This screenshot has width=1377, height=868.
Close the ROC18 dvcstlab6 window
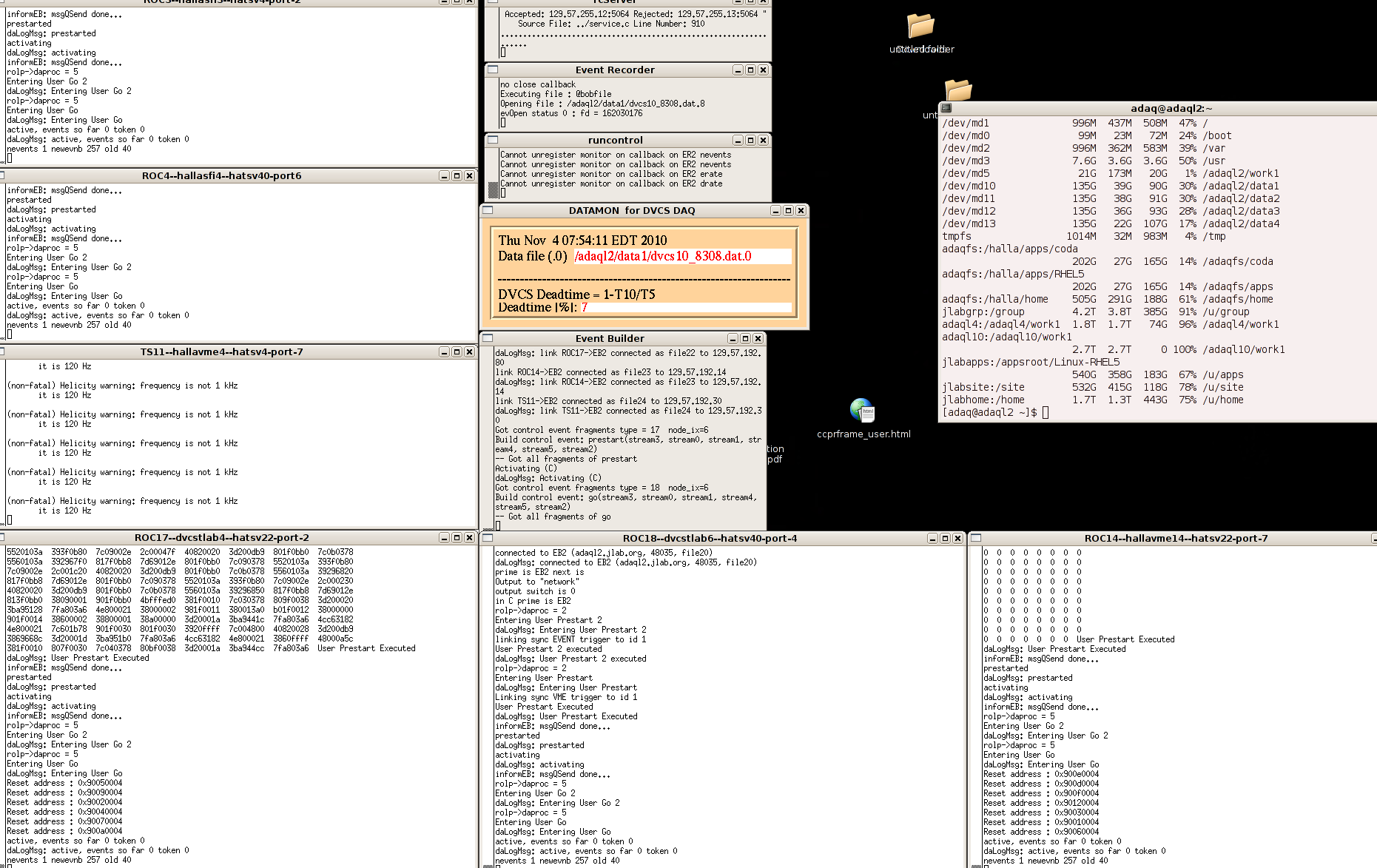957,538
